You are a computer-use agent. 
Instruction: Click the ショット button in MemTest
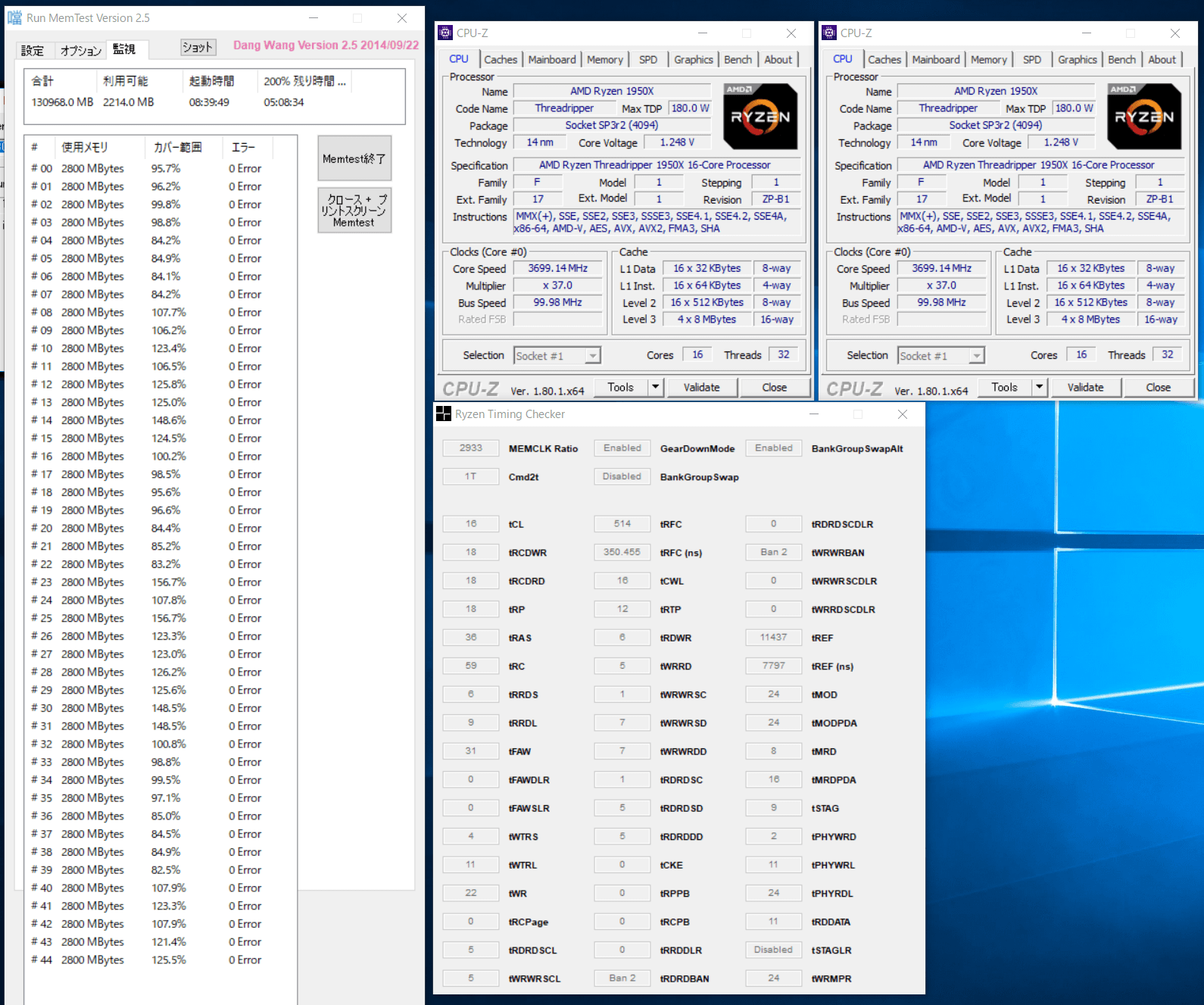pos(198,47)
